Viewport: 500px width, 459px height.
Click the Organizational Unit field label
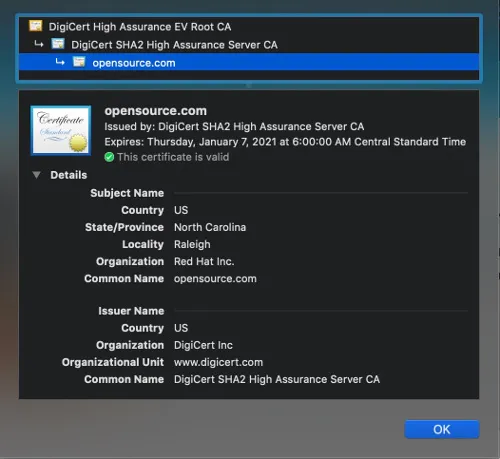tap(113, 362)
